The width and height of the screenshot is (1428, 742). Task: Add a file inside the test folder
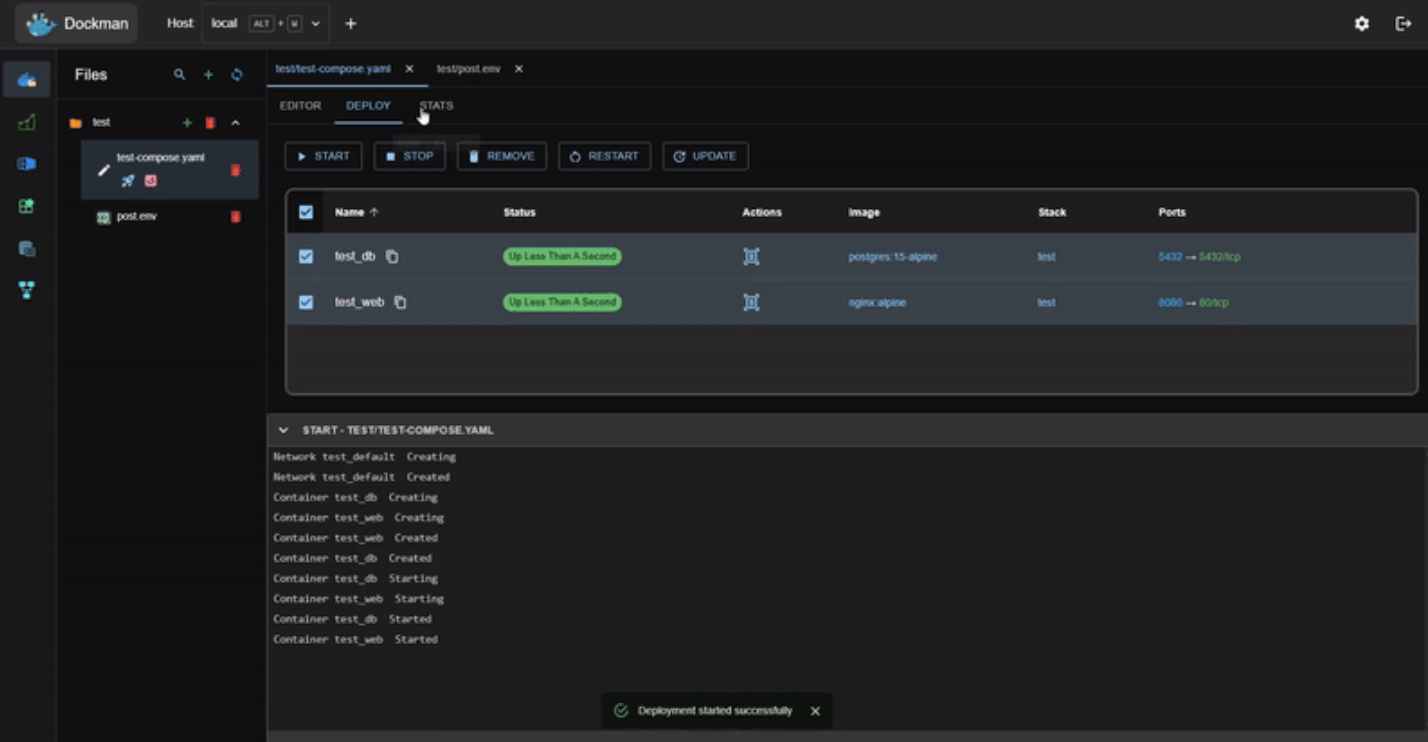tap(187, 122)
